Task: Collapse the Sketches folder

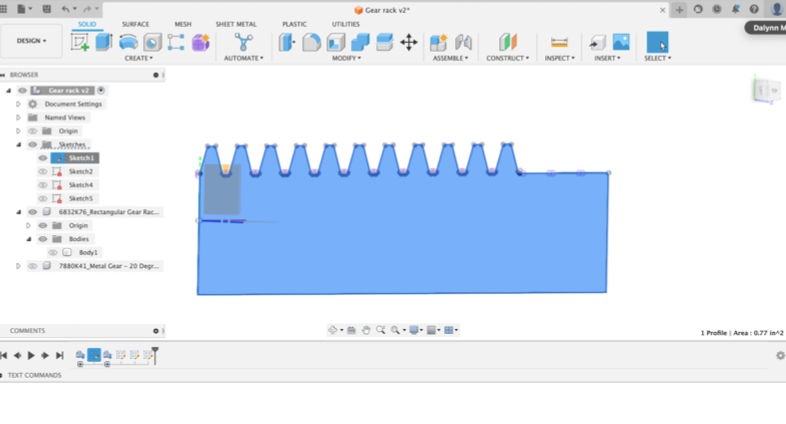Action: click(18, 145)
